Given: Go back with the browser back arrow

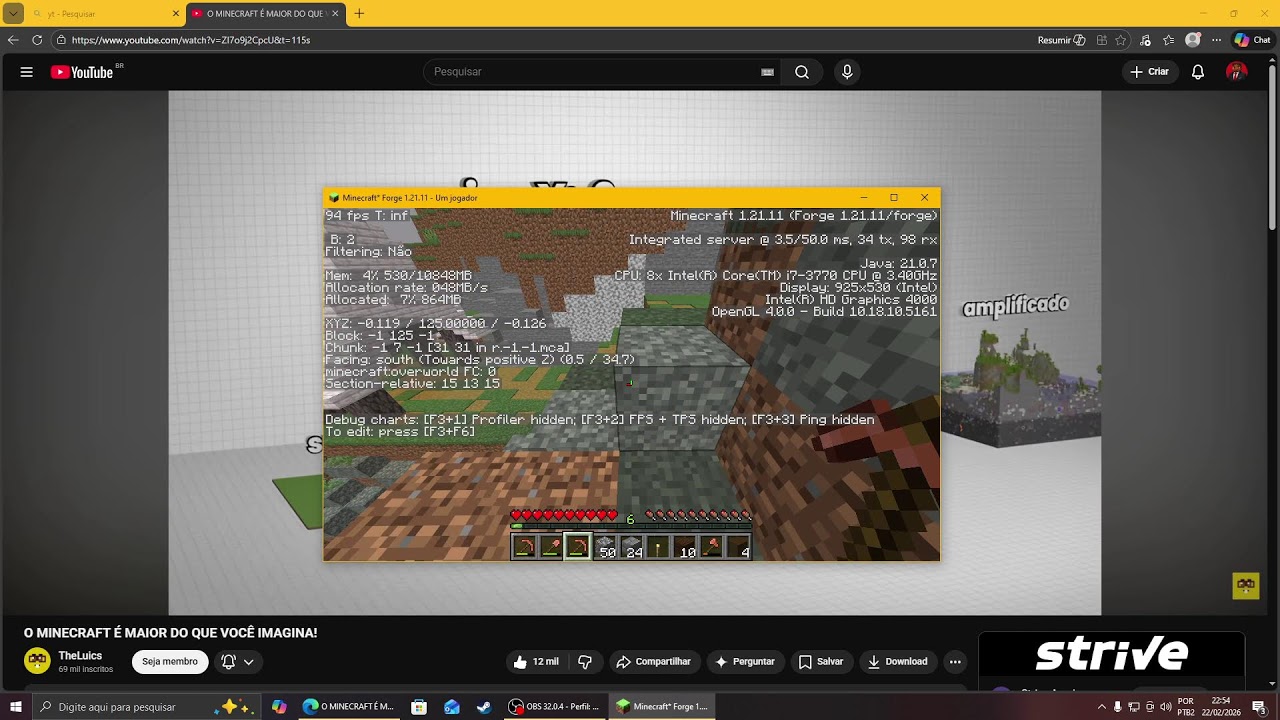Looking at the screenshot, I should (13, 40).
